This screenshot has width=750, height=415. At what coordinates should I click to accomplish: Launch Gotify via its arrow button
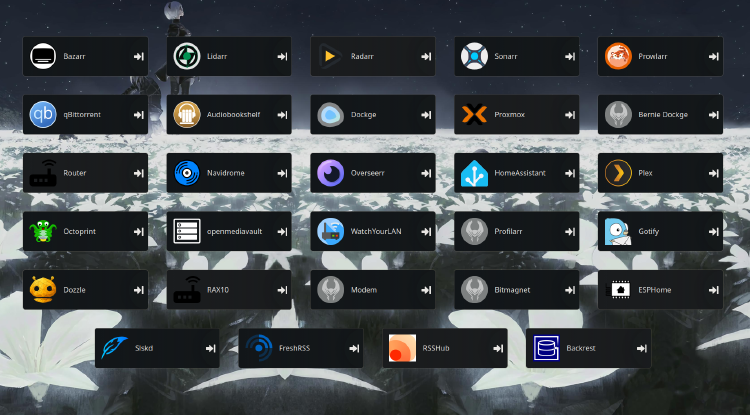[x=714, y=231]
